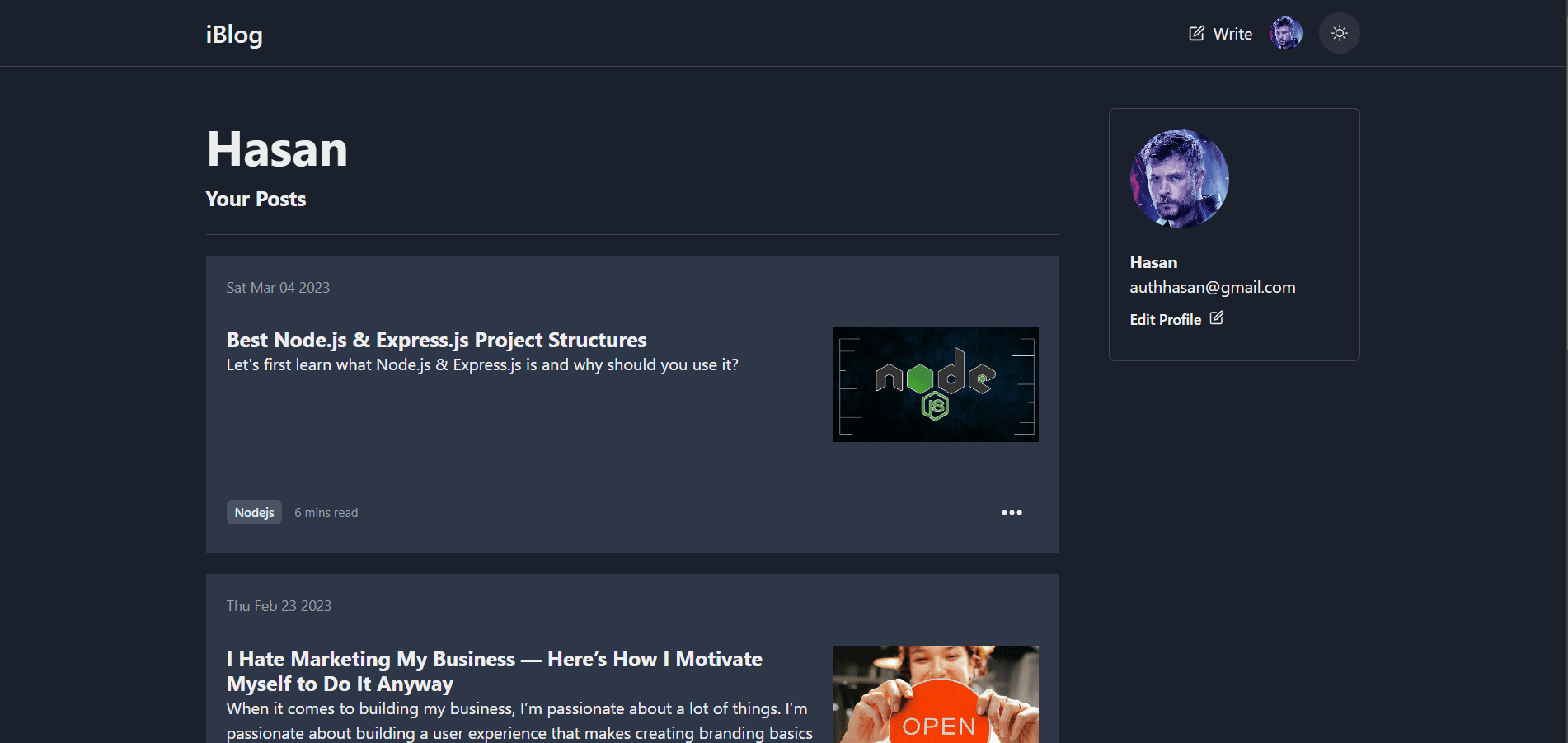Select the Nodejs tag badge
The width and height of the screenshot is (1568, 743).
click(254, 512)
